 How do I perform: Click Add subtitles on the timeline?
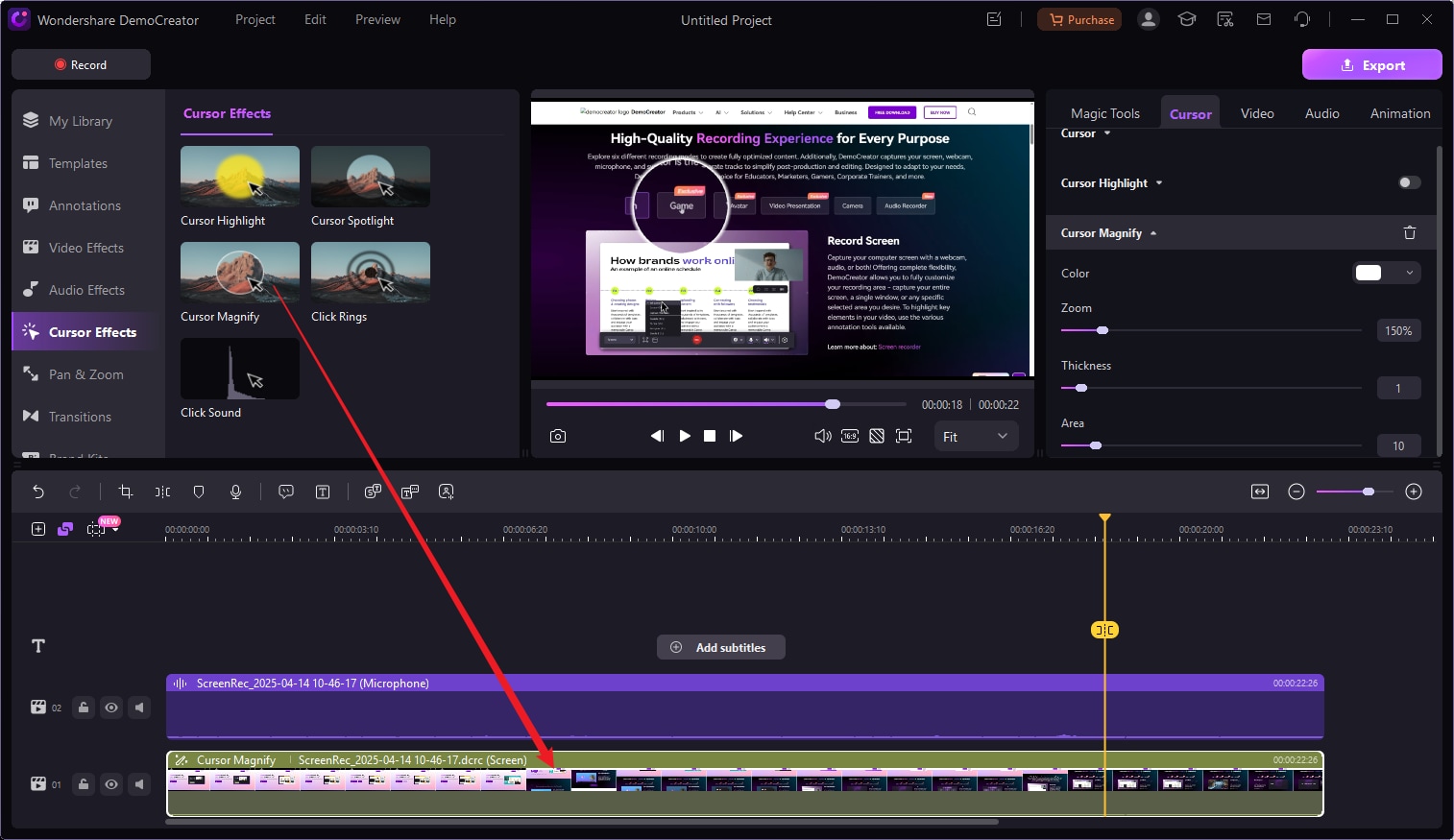pos(721,647)
